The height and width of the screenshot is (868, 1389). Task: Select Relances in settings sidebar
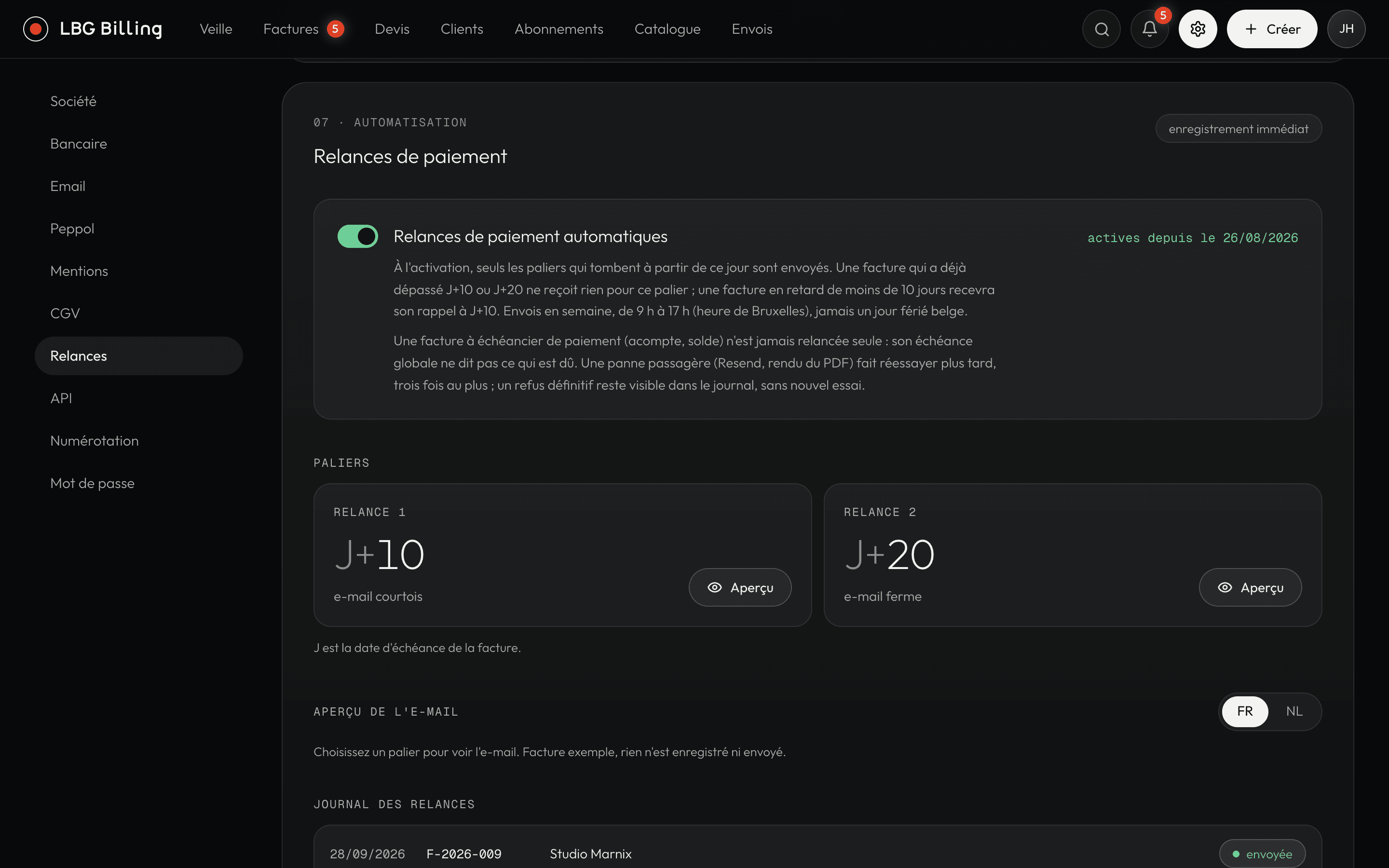point(138,356)
